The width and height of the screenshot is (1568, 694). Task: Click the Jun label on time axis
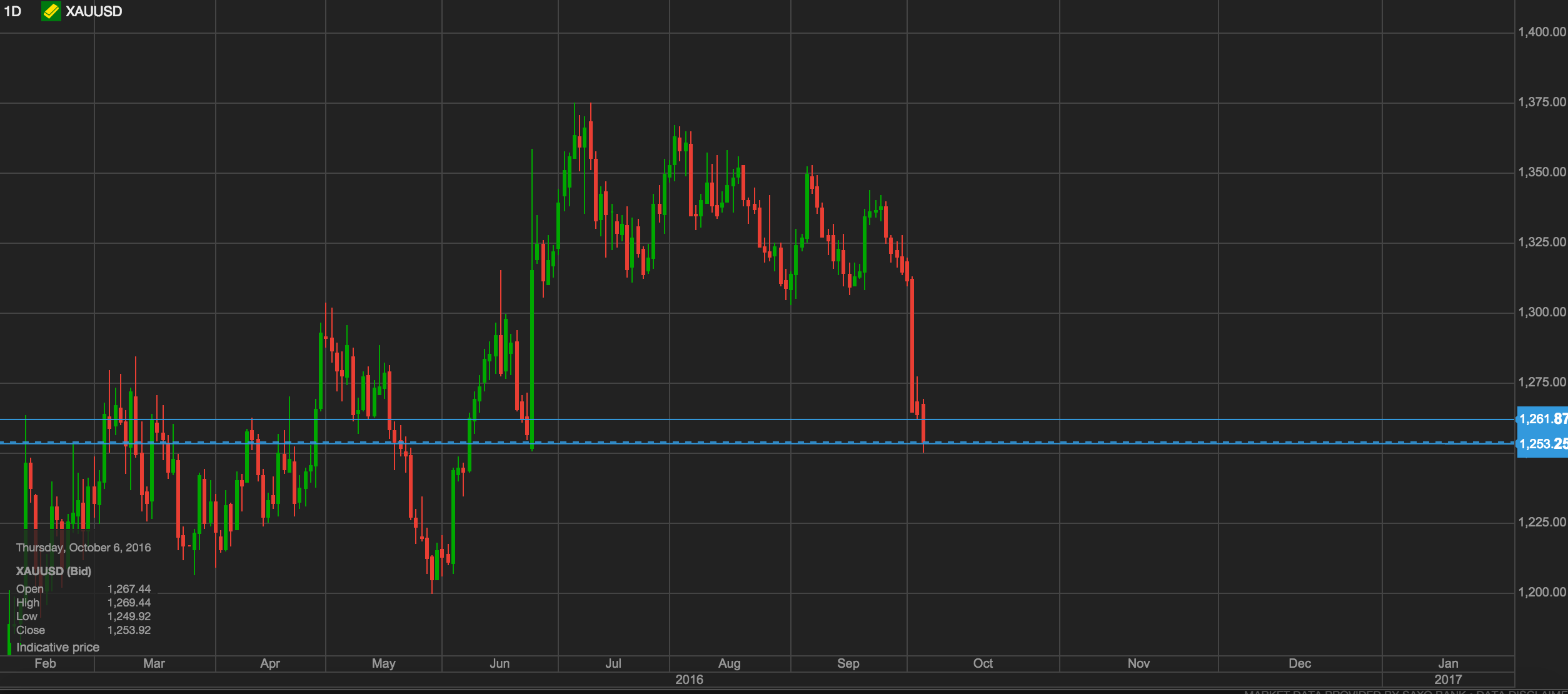[500, 663]
